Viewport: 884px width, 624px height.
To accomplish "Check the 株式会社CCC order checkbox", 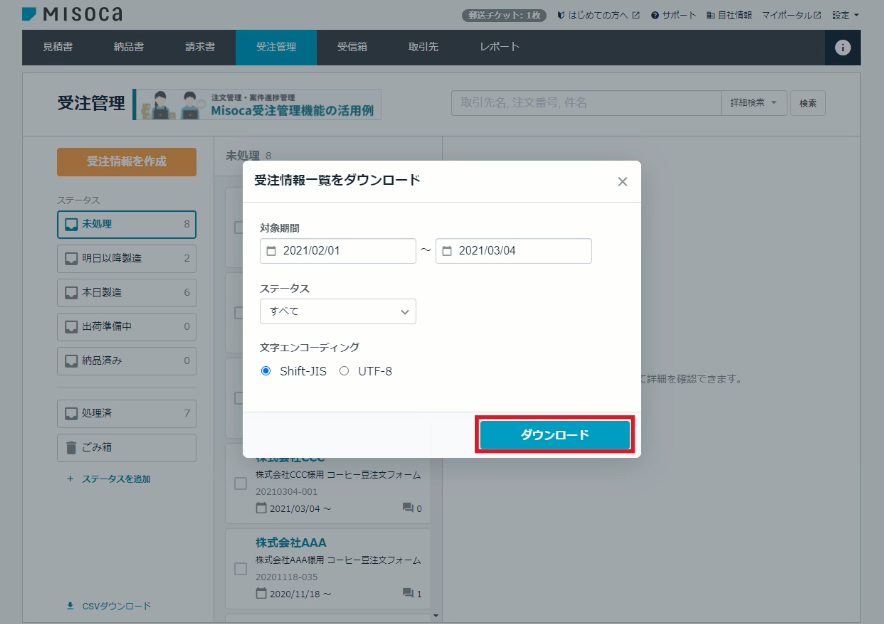I will (x=240, y=484).
